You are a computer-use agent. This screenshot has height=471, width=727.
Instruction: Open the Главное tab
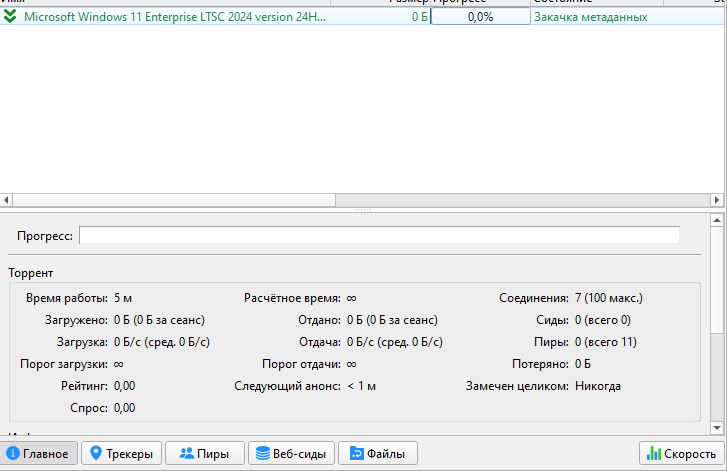pos(38,453)
